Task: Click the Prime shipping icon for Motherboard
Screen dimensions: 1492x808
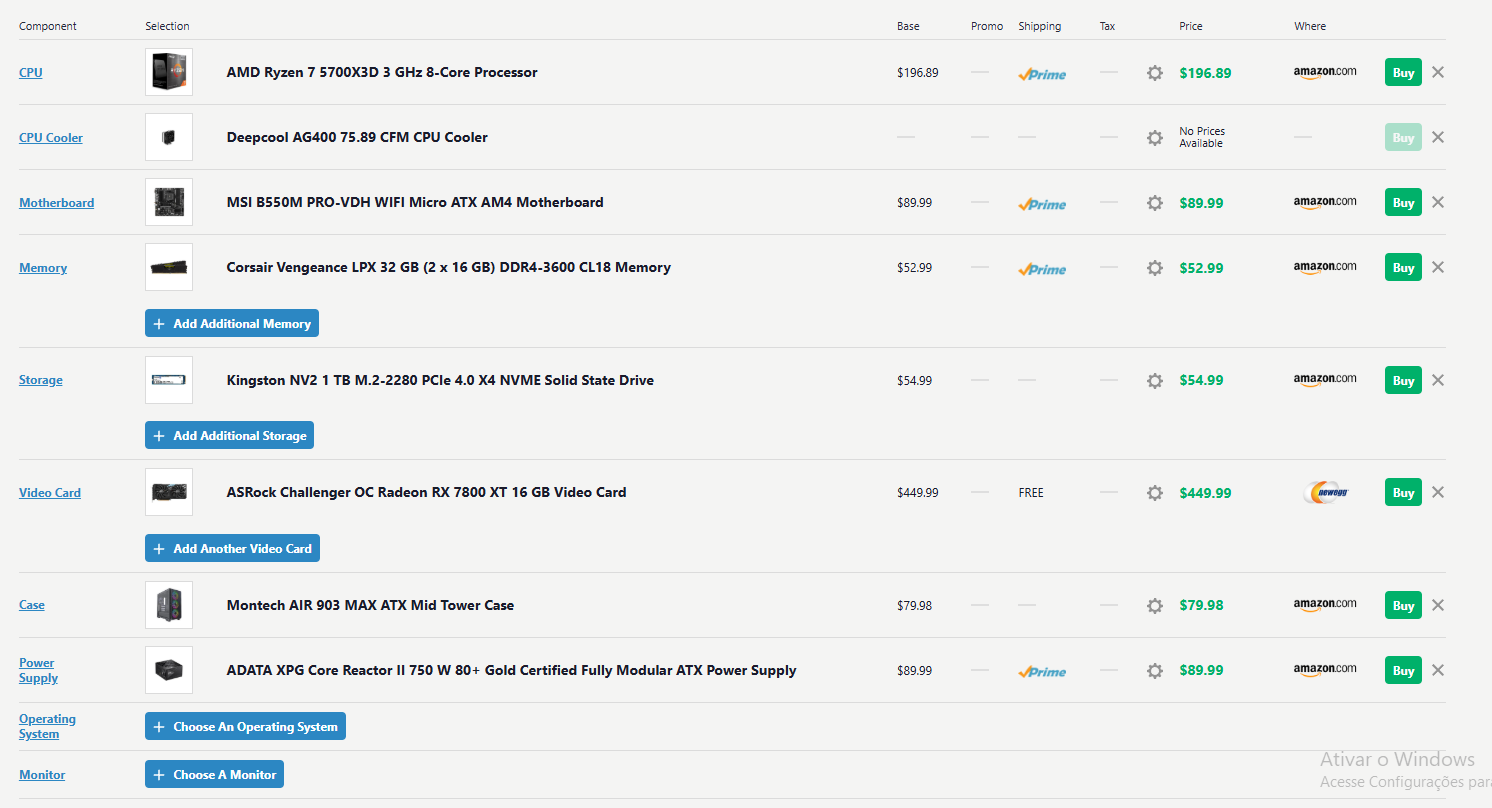Action: (x=1042, y=204)
